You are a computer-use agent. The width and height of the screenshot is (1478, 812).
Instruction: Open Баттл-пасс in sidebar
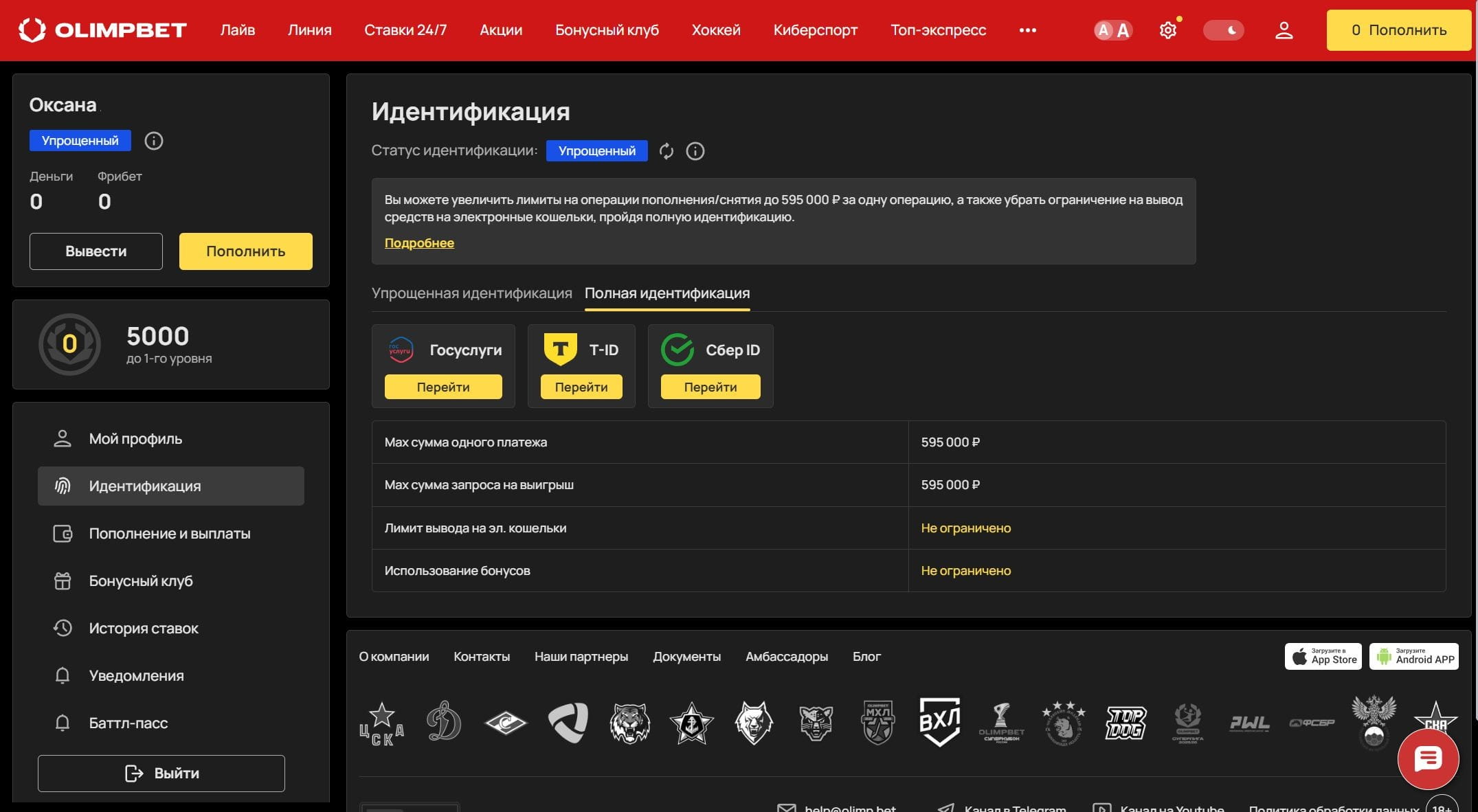(171, 723)
